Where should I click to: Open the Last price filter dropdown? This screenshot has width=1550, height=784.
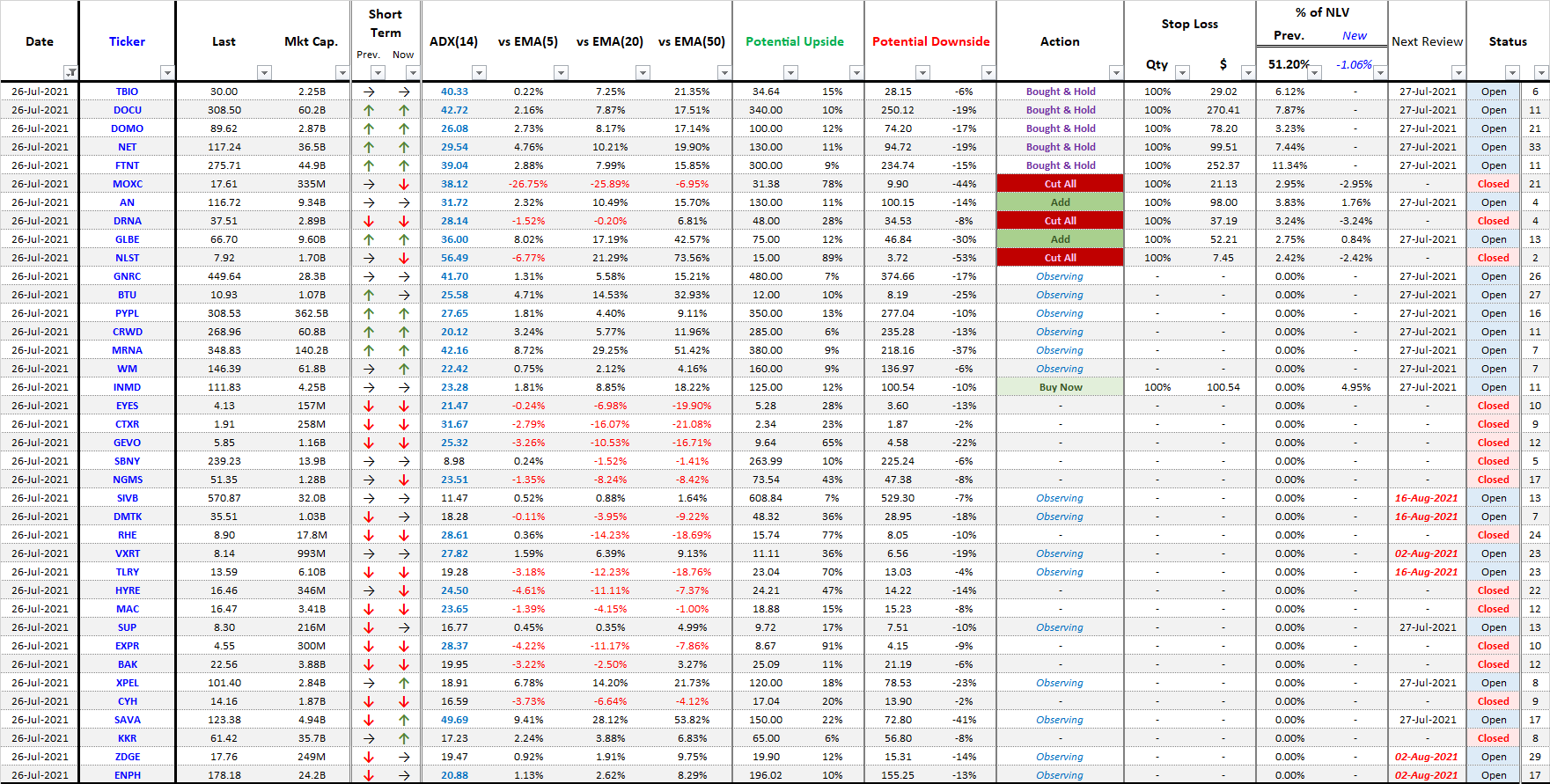point(264,72)
